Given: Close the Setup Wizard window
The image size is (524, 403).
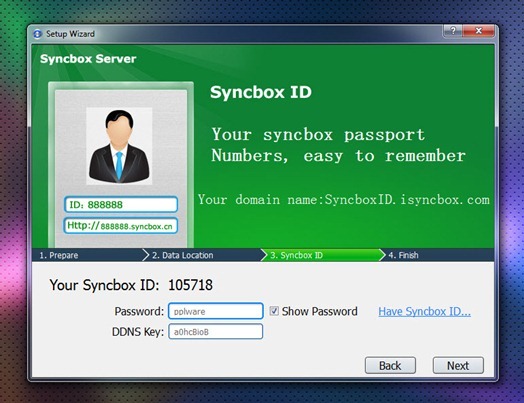Looking at the screenshot, I should coord(478,31).
